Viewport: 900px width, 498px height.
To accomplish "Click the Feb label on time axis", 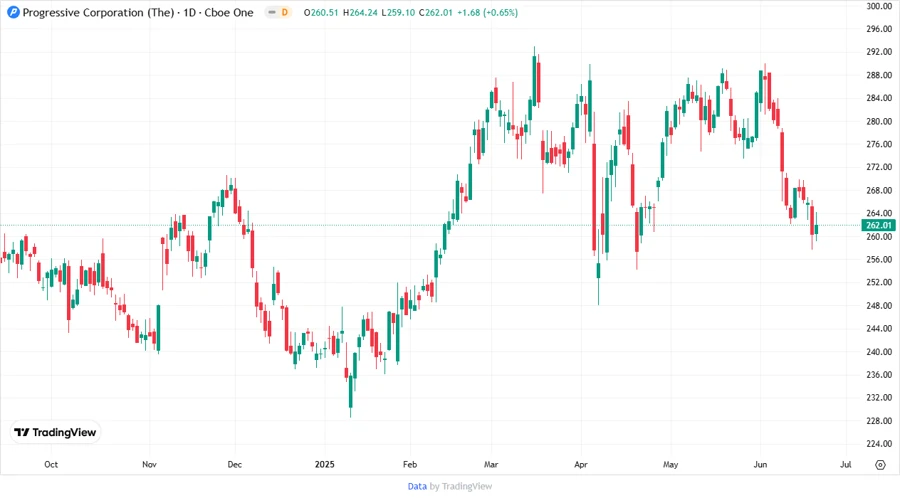I will pos(410,464).
